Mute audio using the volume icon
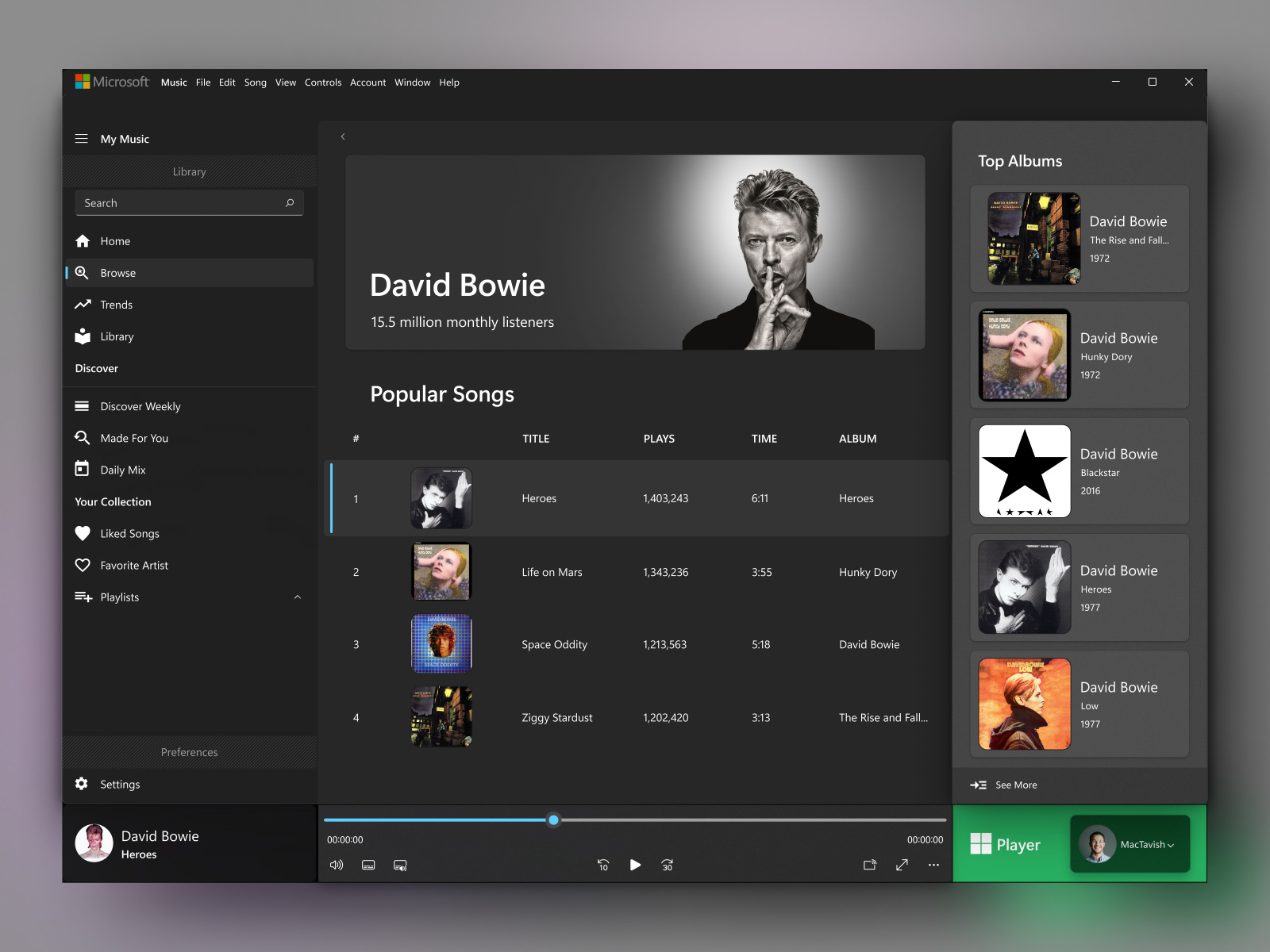This screenshot has width=1270, height=952. coord(337,865)
